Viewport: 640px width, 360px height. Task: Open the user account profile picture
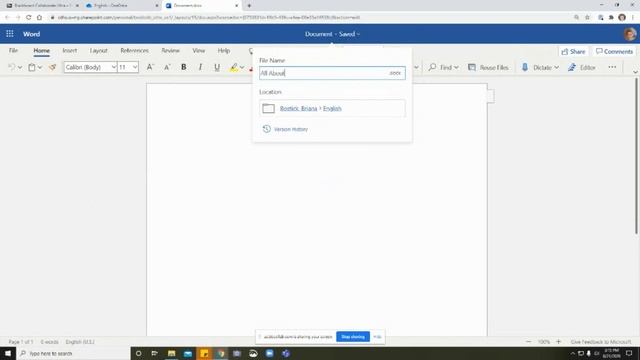tap(630, 34)
